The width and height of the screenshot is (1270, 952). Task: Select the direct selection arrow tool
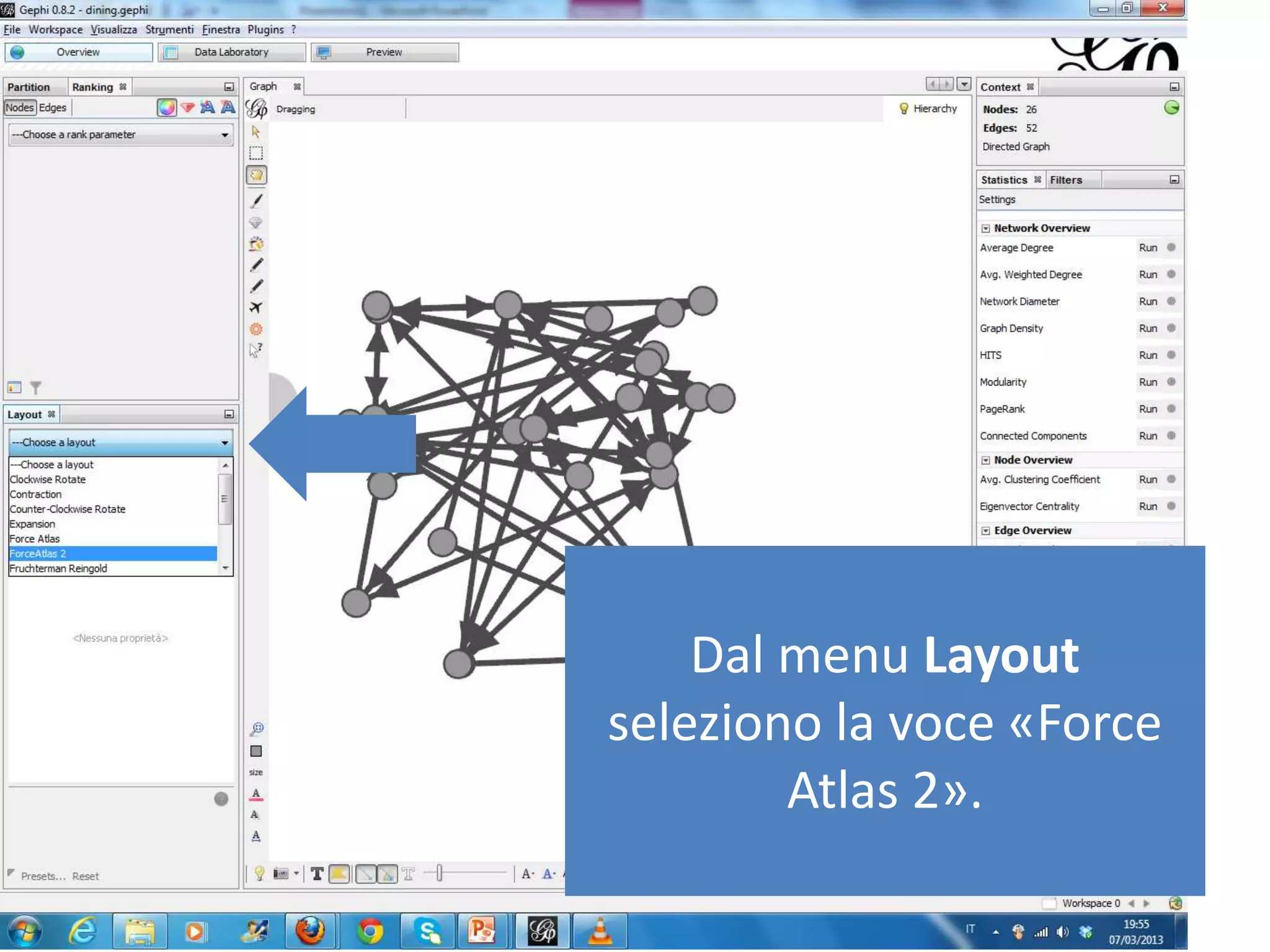(255, 131)
